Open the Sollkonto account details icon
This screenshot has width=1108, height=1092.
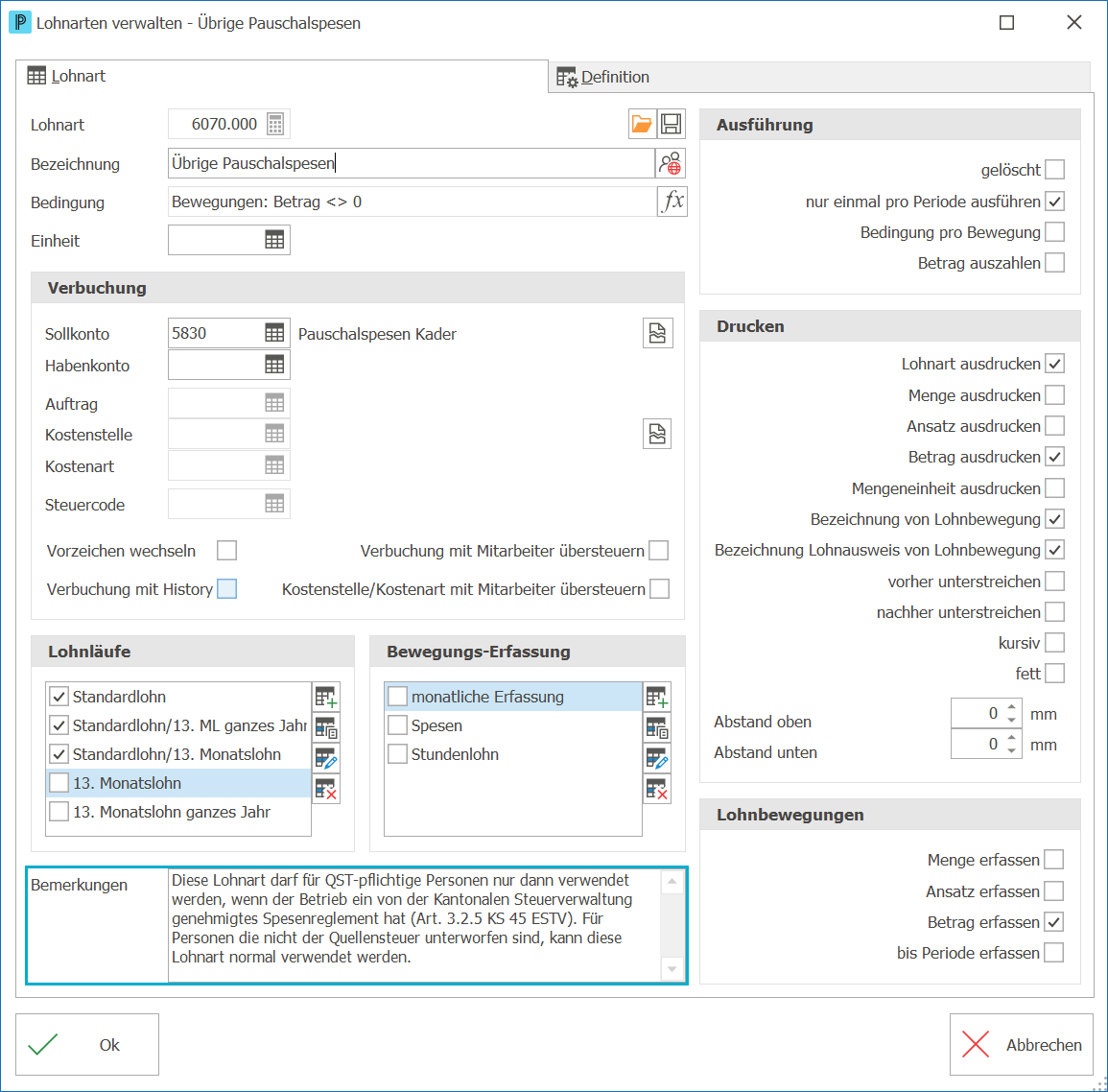pyautogui.click(x=657, y=333)
